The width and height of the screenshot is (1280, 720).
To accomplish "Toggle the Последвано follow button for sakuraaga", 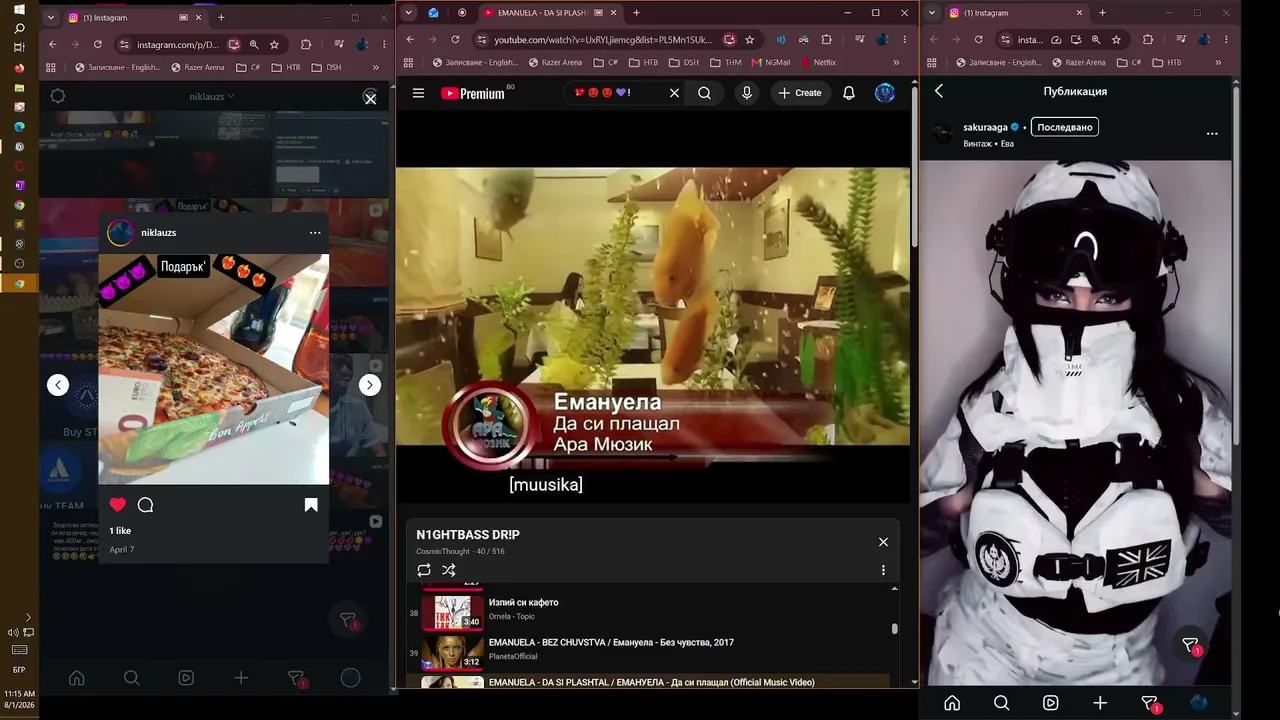I will pos(1065,127).
